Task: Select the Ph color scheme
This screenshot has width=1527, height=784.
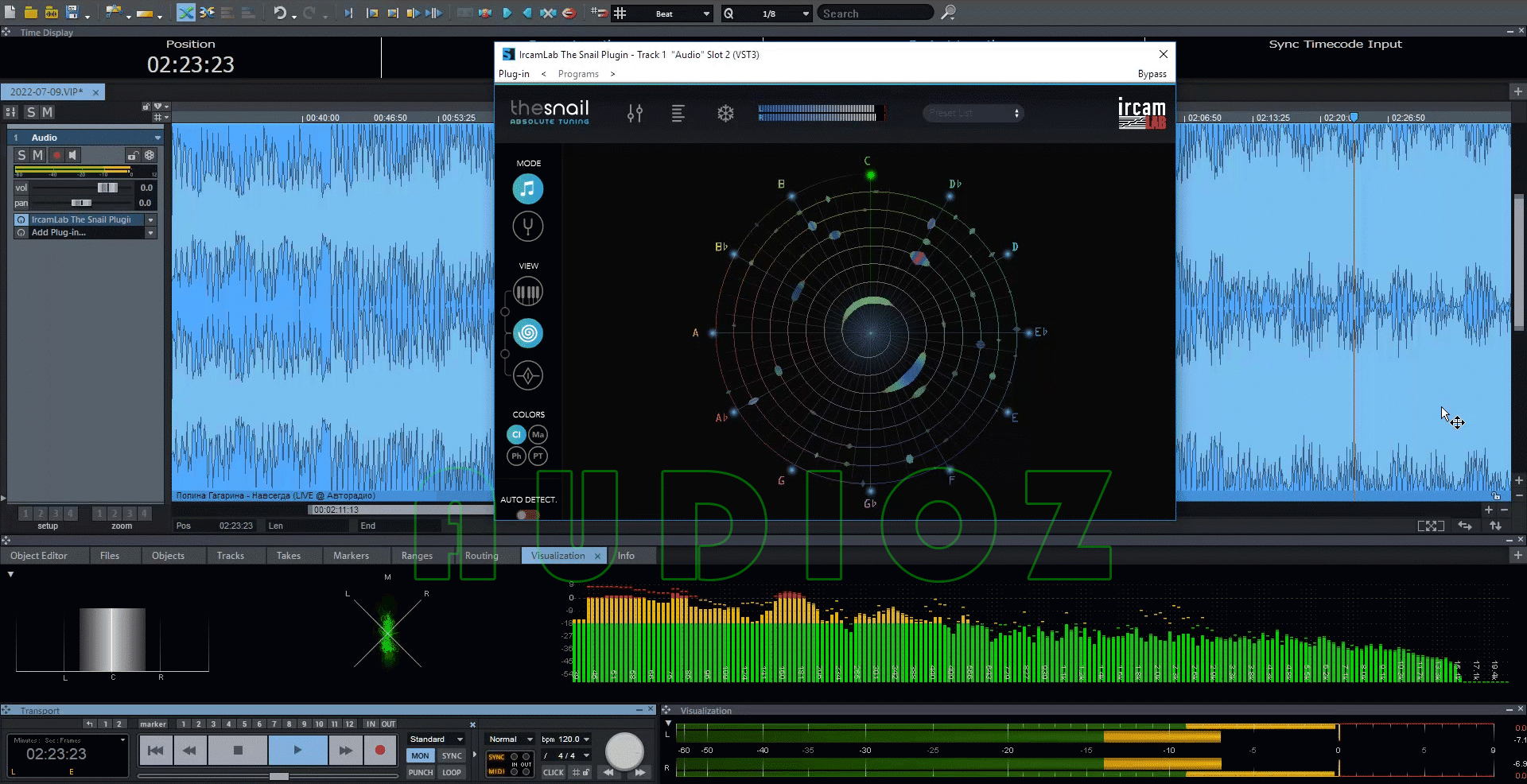Action: click(x=516, y=456)
